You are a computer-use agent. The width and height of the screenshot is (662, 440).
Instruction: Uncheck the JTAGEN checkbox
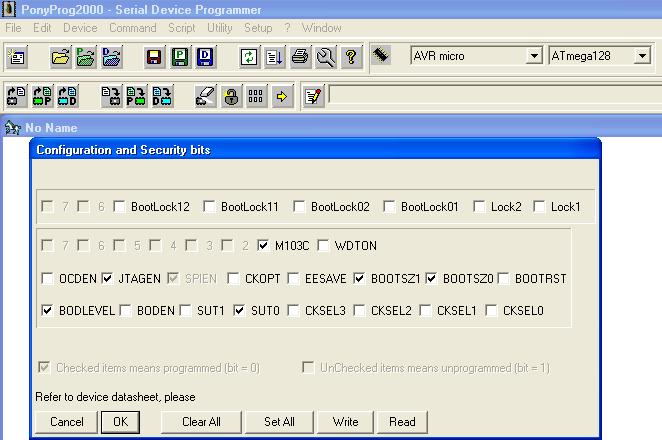tap(107, 278)
